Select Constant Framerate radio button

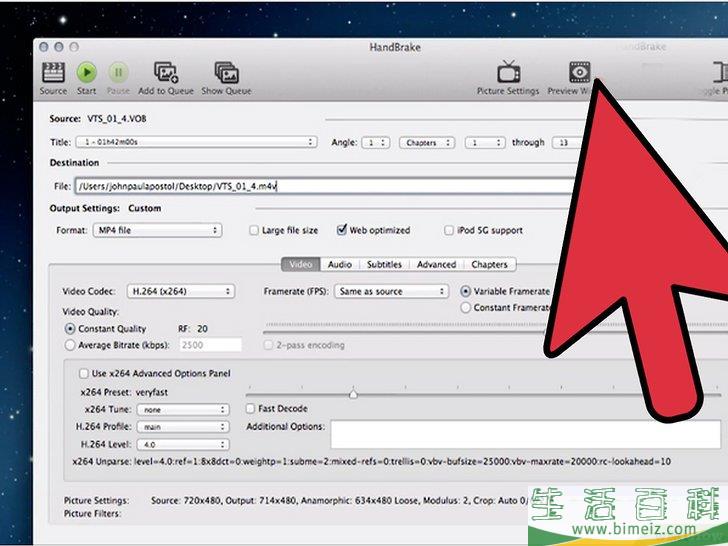click(465, 308)
